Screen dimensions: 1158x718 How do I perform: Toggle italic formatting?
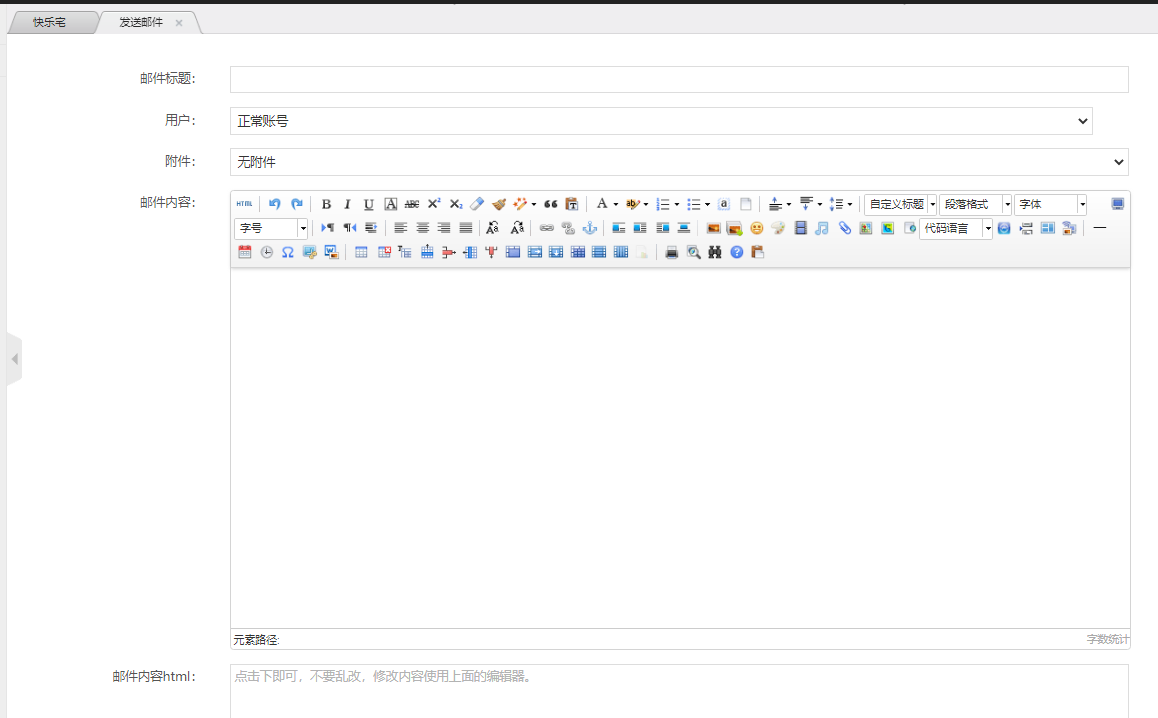pyautogui.click(x=347, y=204)
